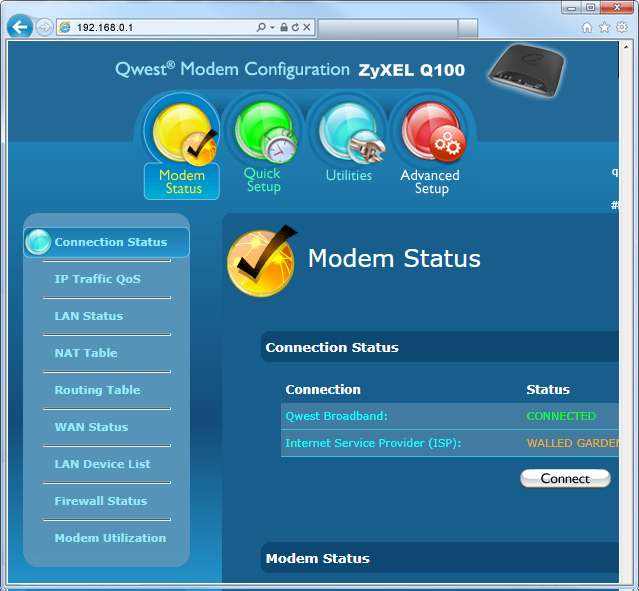Viewport: 639px width, 591px height.
Task: Select Quick Setup tab label
Action: click(x=263, y=180)
